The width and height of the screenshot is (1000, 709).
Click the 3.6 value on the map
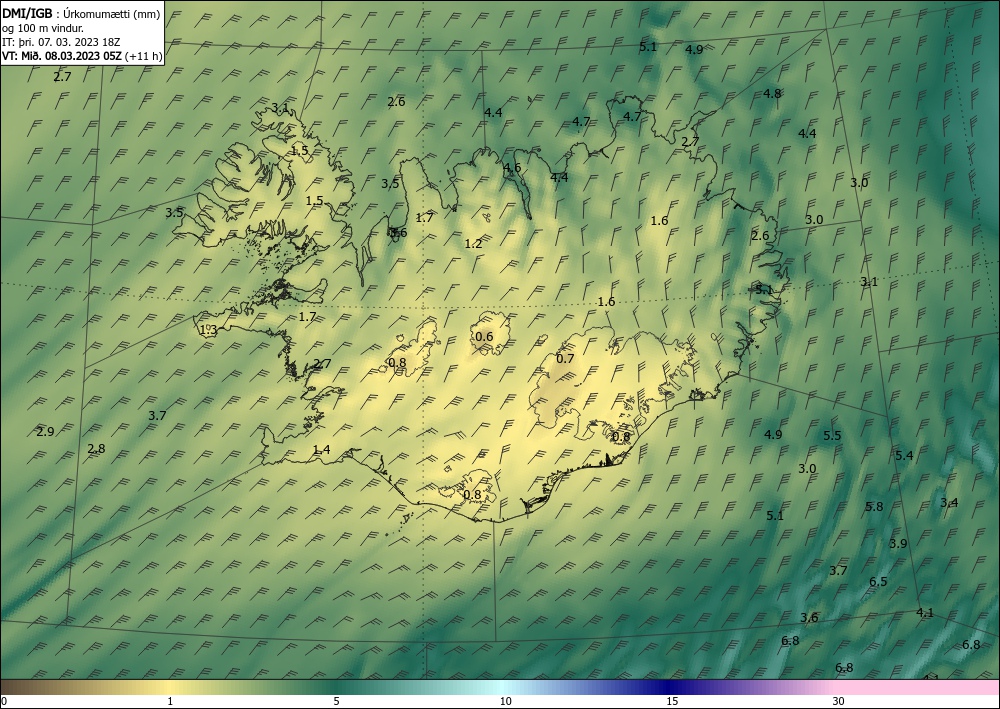click(x=809, y=618)
